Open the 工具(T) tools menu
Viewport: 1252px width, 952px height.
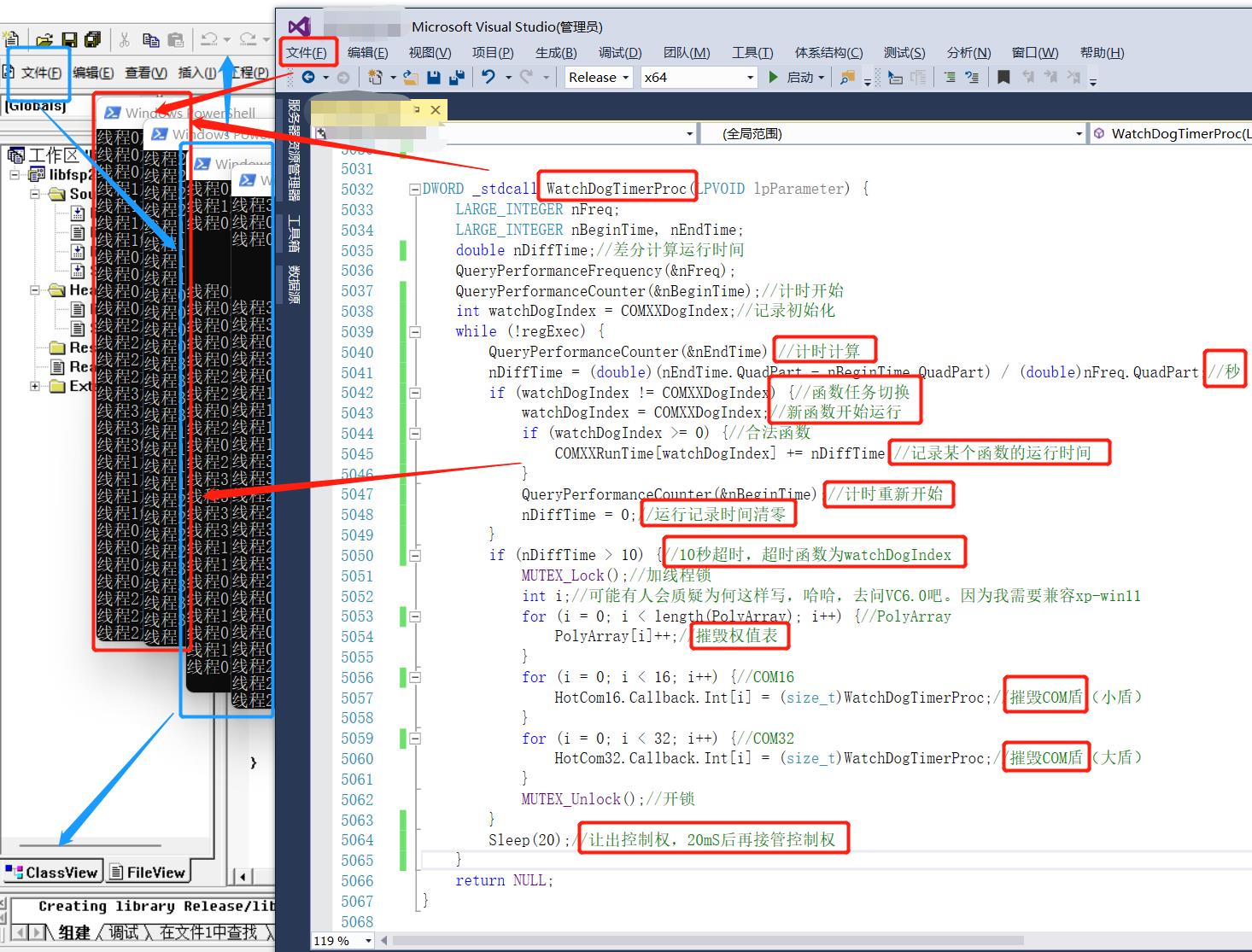752,53
